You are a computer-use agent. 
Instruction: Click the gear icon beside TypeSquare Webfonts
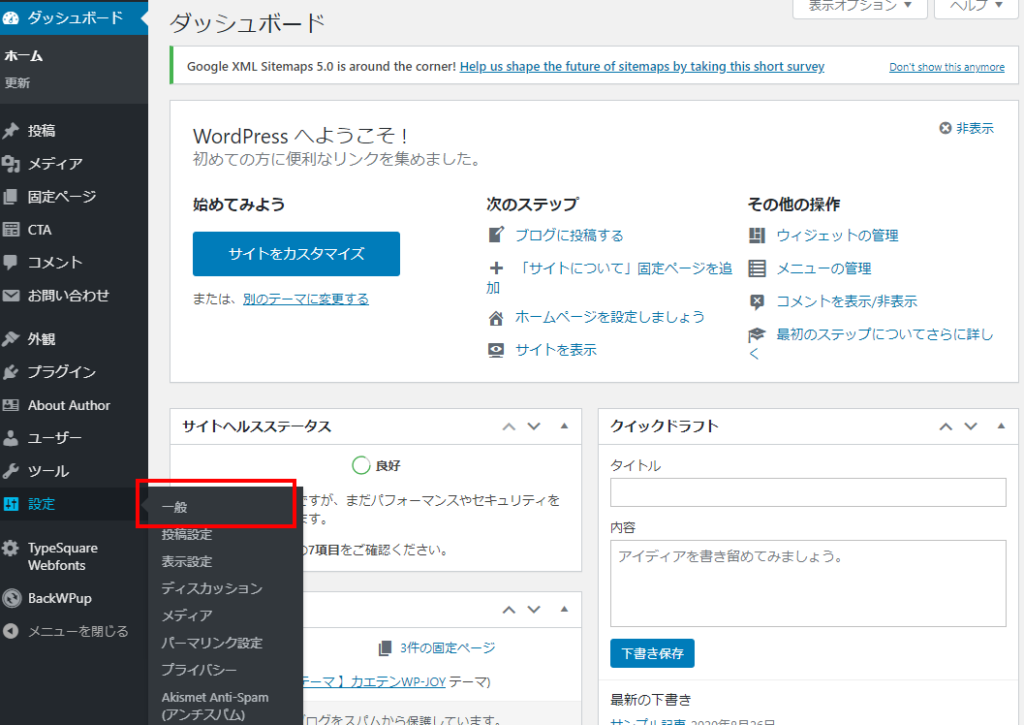click(x=10, y=548)
